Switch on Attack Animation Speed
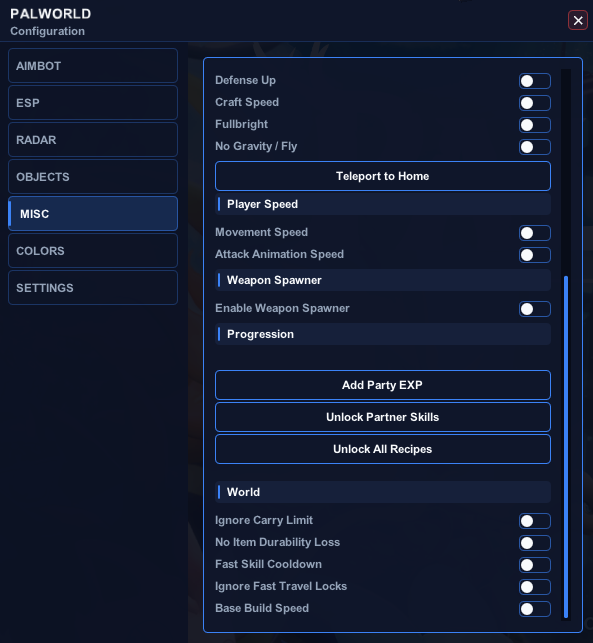Image resolution: width=593 pixels, height=643 pixels. click(534, 255)
